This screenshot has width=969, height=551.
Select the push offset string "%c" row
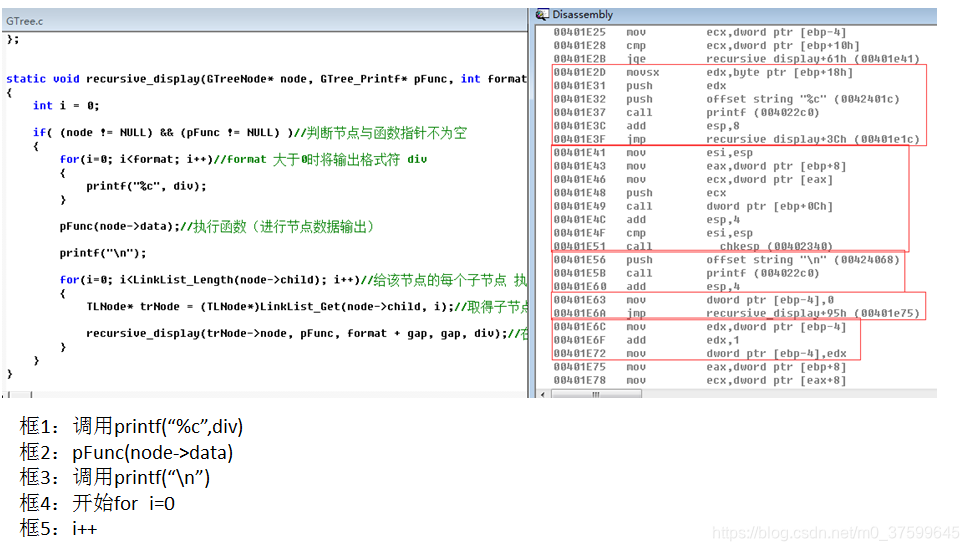click(x=727, y=99)
